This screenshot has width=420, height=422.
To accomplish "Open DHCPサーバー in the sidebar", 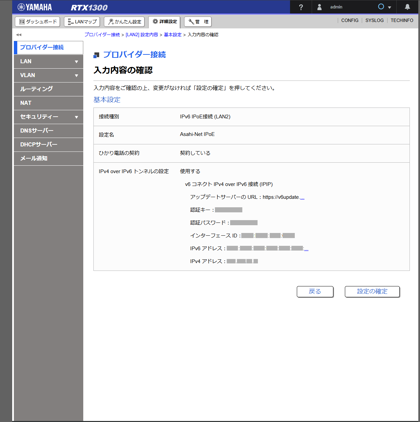I will [49, 145].
